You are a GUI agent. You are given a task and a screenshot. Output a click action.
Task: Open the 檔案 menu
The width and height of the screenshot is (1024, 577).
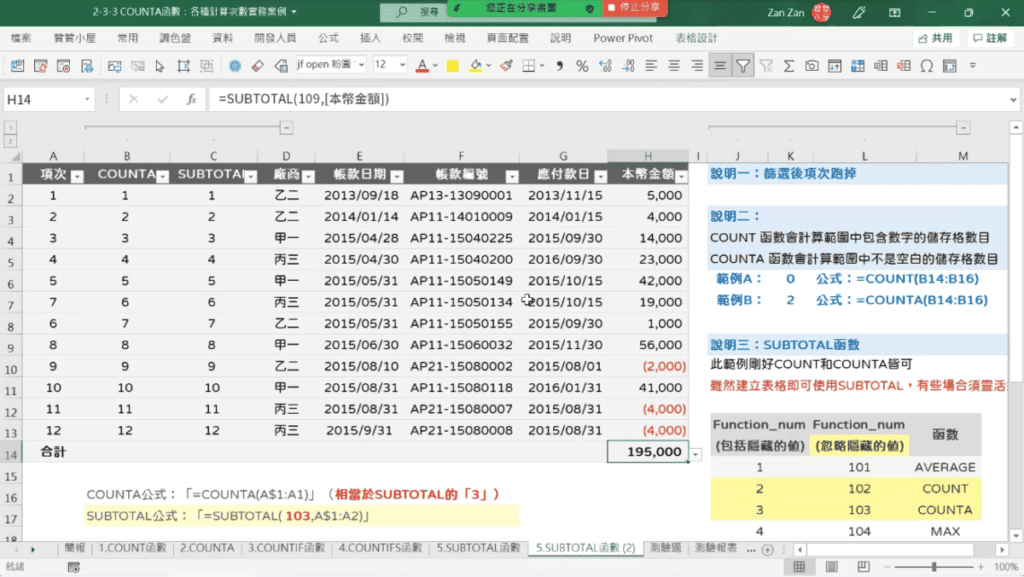(x=20, y=39)
